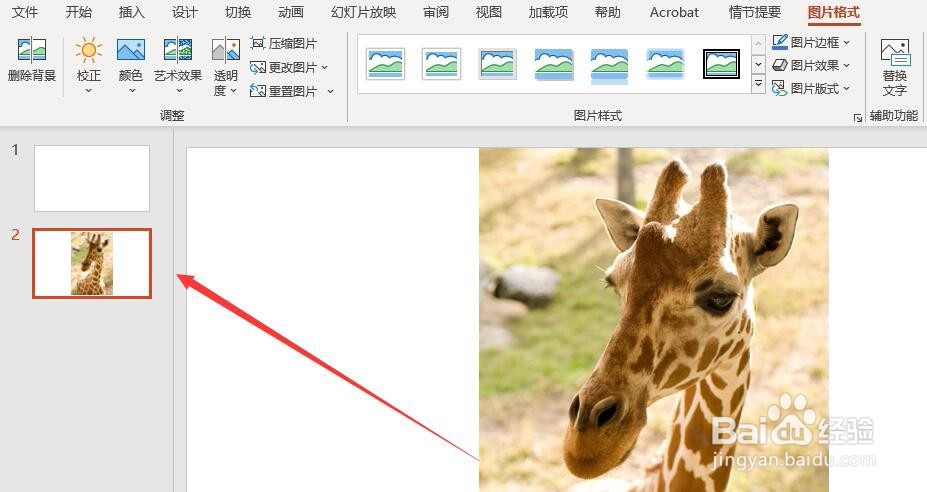The height and width of the screenshot is (492, 927).
Task: Switch to the Acrobat tab
Action: pos(674,12)
